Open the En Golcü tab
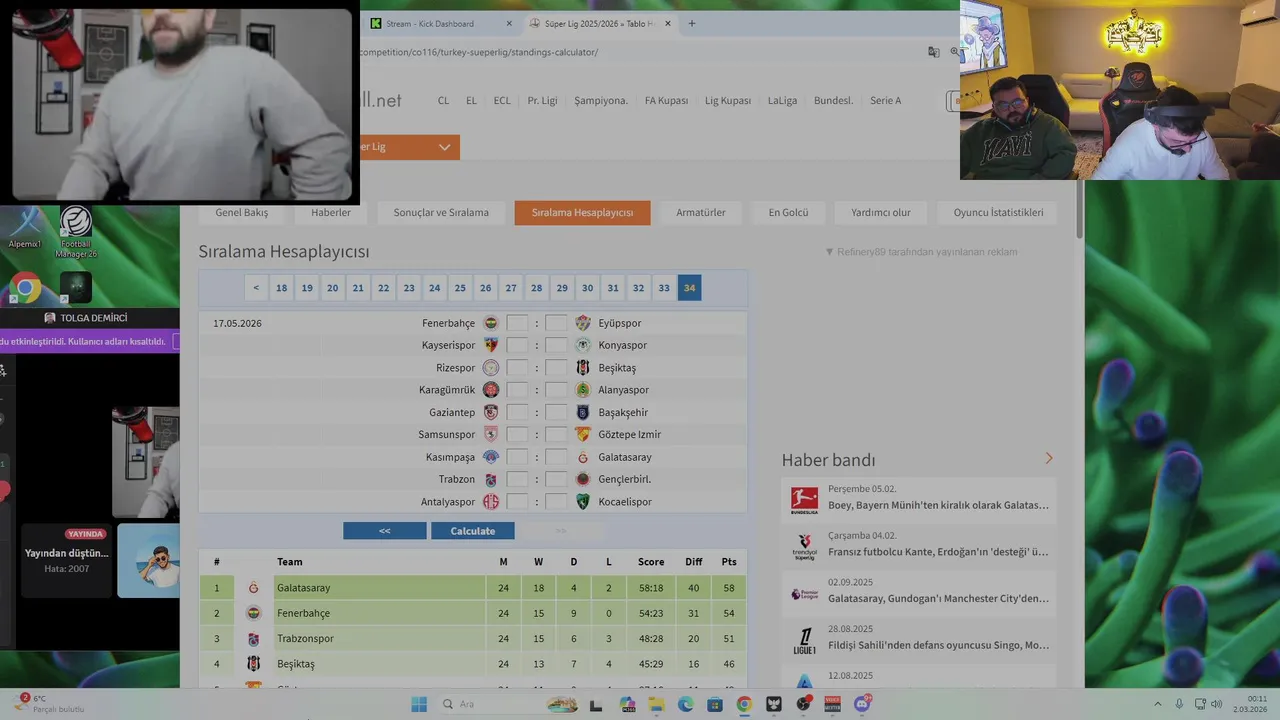Image resolution: width=1280 pixels, height=720 pixels. coord(788,212)
